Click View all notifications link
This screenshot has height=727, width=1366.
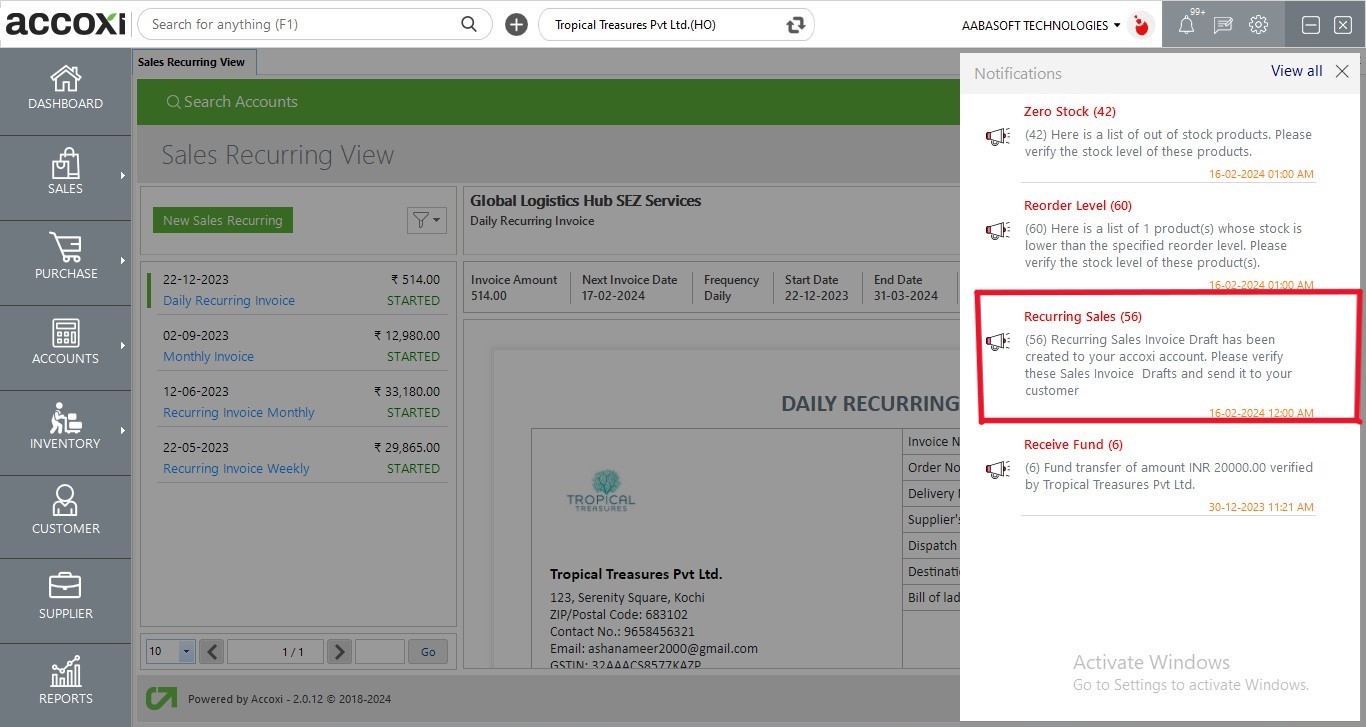(1296, 71)
